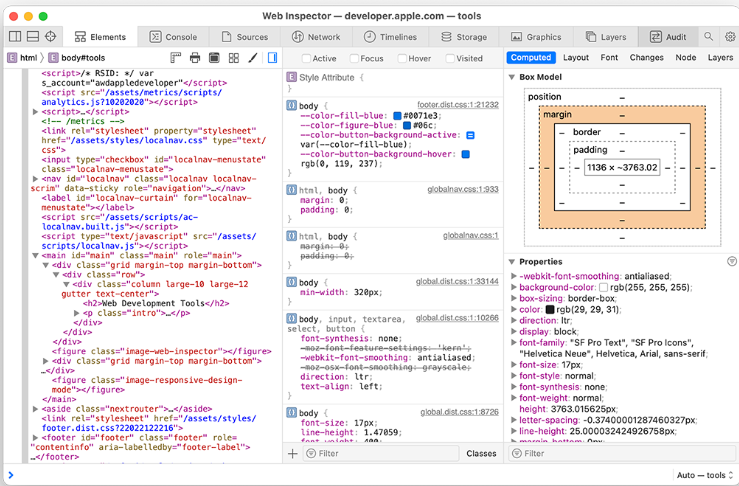Toggle the layout grid overlay icon
Screen dimensions: 739x486
pos(234,59)
